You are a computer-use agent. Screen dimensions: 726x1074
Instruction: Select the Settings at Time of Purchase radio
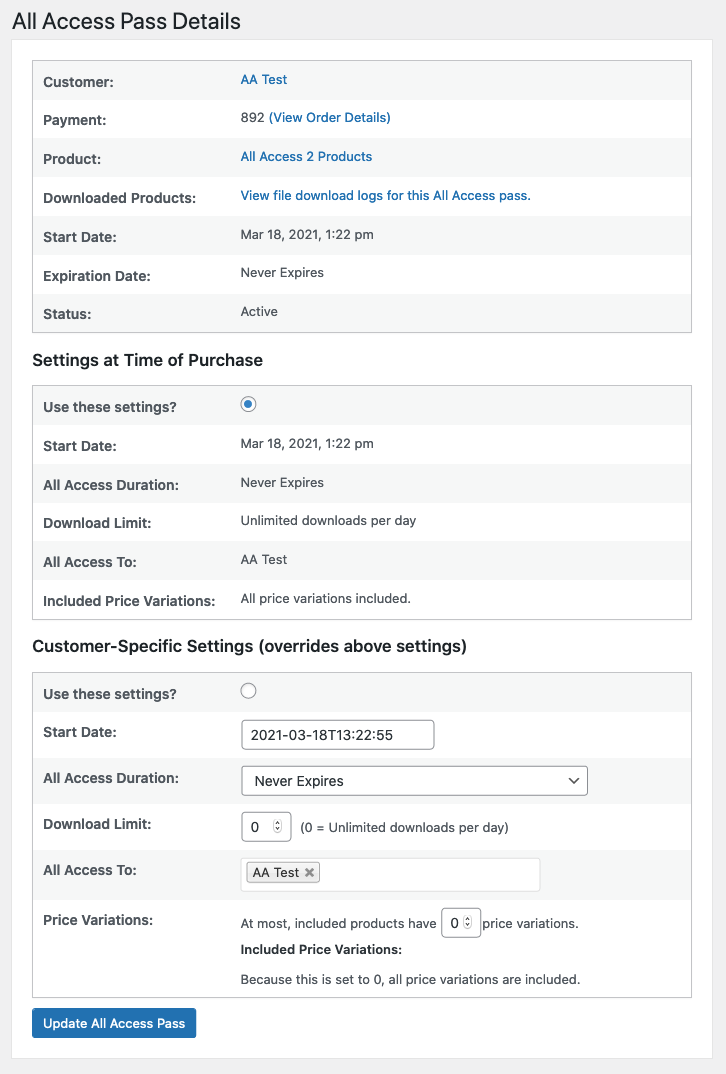(x=249, y=404)
